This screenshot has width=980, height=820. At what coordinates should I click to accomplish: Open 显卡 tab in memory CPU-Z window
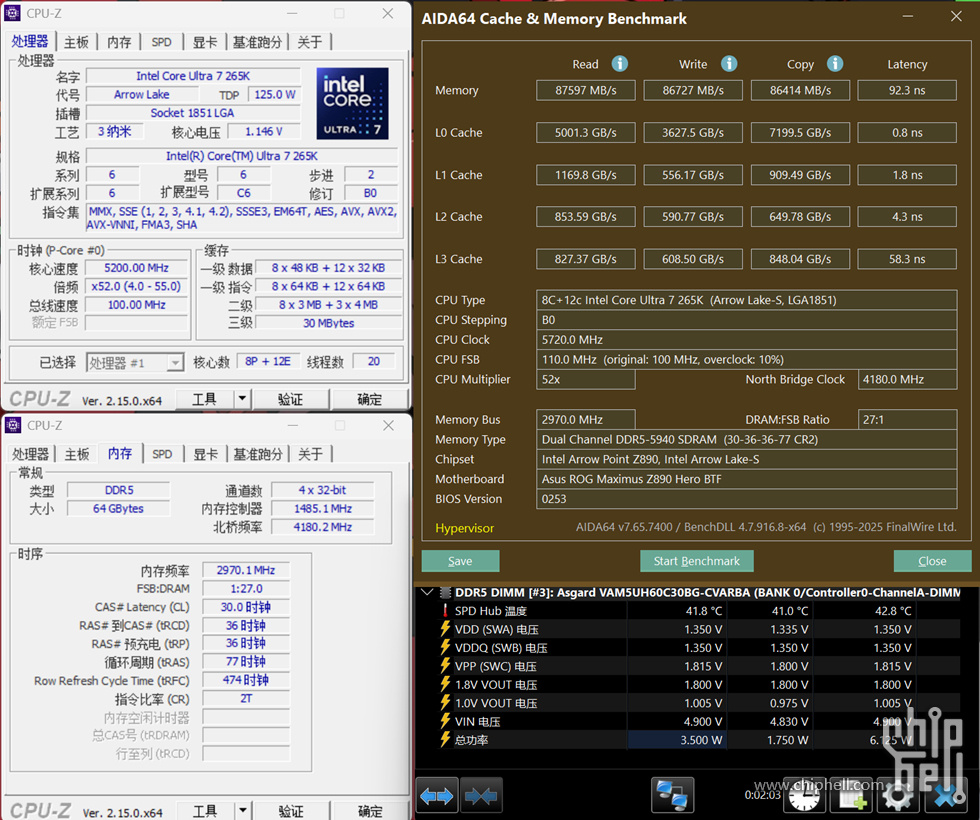pos(205,454)
